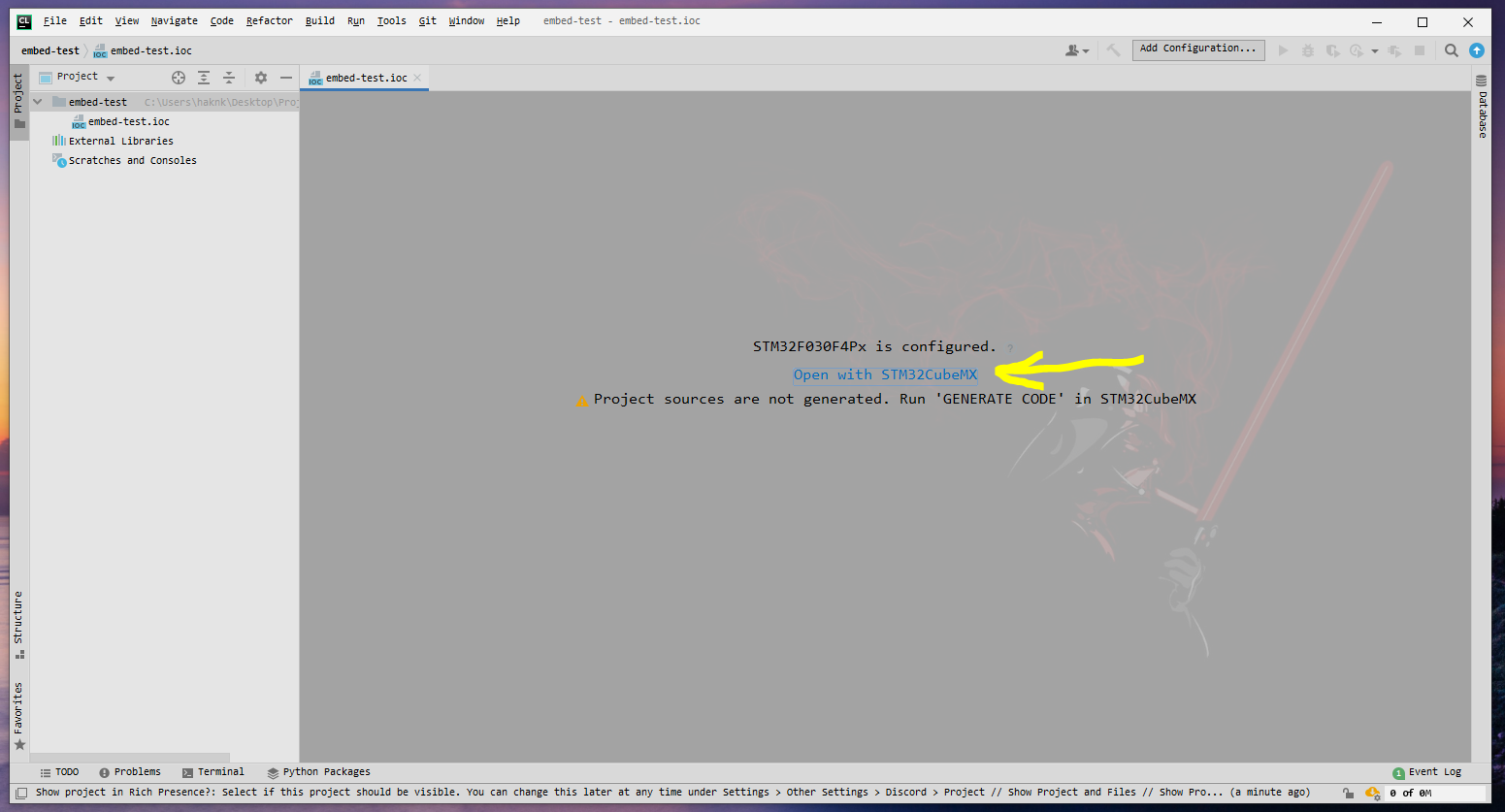Open Project panel settings gear

261,78
